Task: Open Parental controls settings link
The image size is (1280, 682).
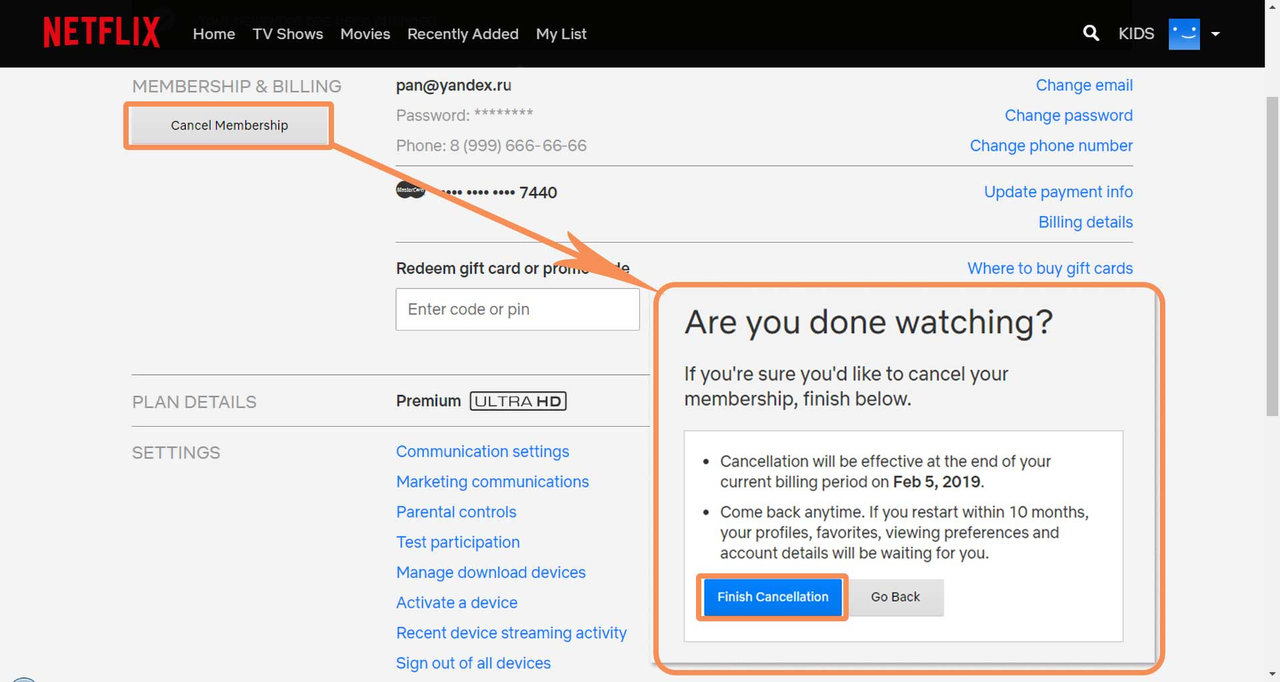Action: pyautogui.click(x=456, y=512)
